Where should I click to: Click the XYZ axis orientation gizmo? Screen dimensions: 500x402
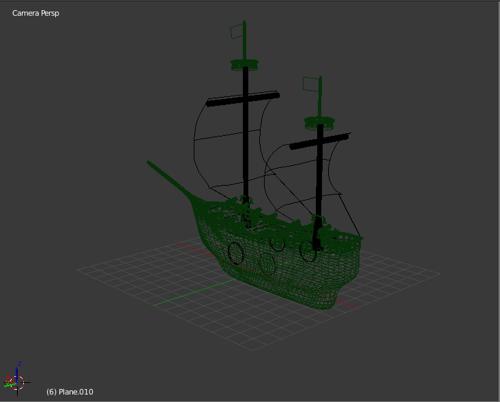(x=15, y=379)
